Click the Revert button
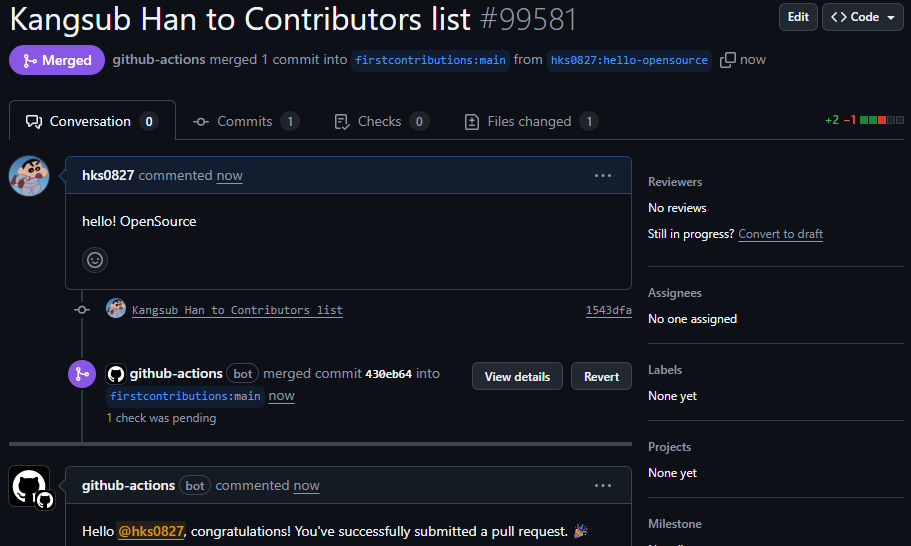 click(601, 376)
